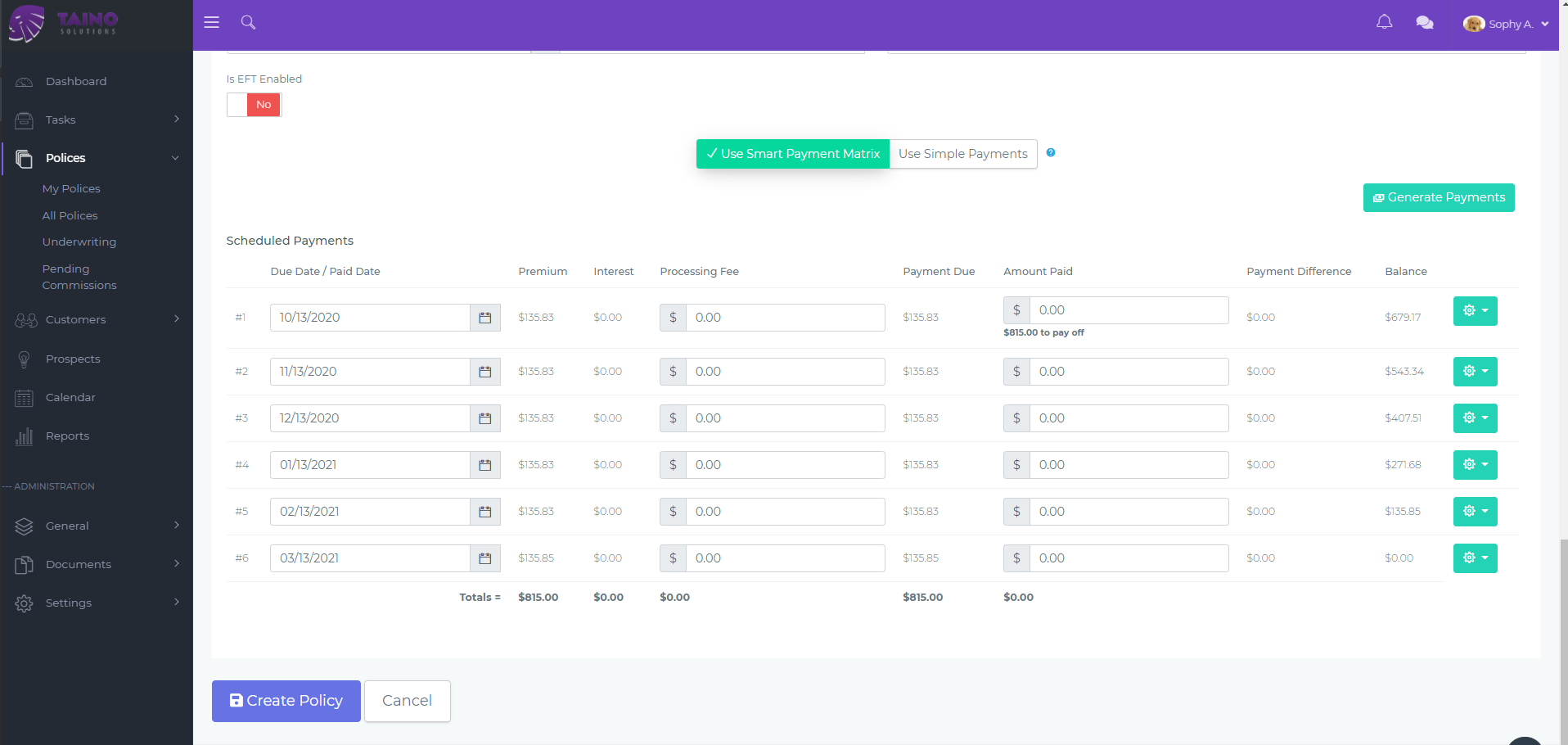Viewport: 1568px width, 745px height.
Task: Open calendar picker for 03/13/2021 date
Action: pyautogui.click(x=484, y=558)
